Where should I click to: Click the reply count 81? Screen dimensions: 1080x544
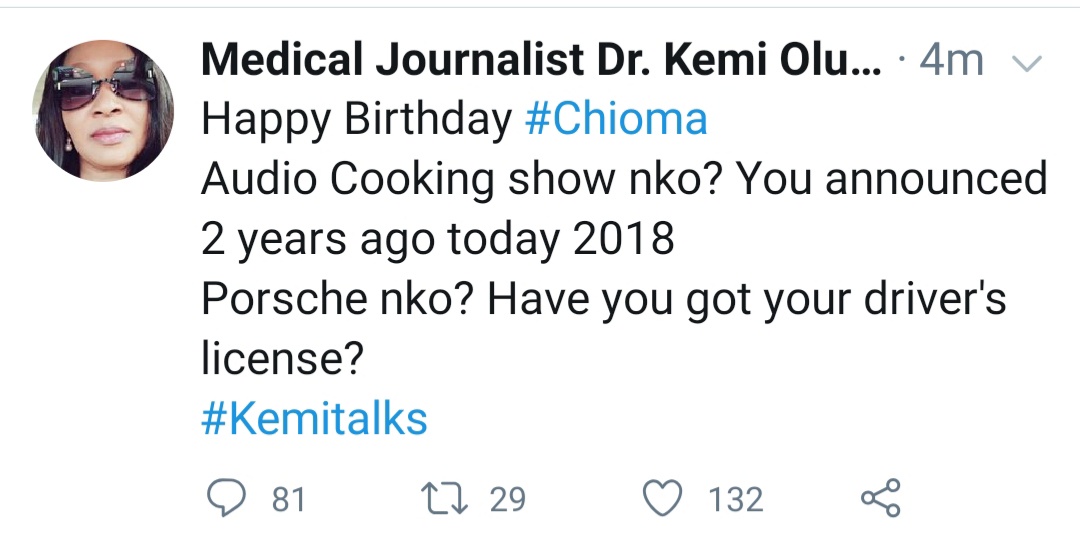[288, 499]
